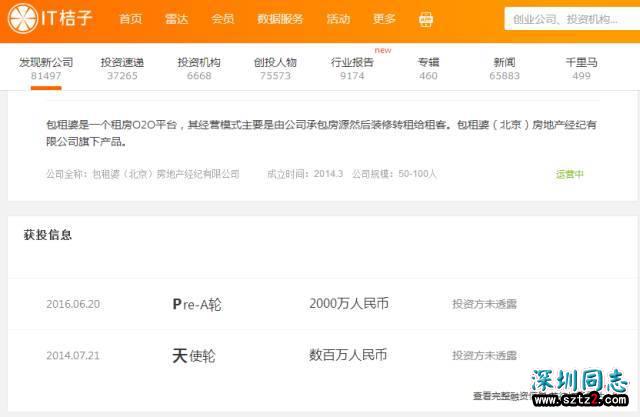Click the 数百万人民币 amount
640x417 pixels.
[348, 355]
